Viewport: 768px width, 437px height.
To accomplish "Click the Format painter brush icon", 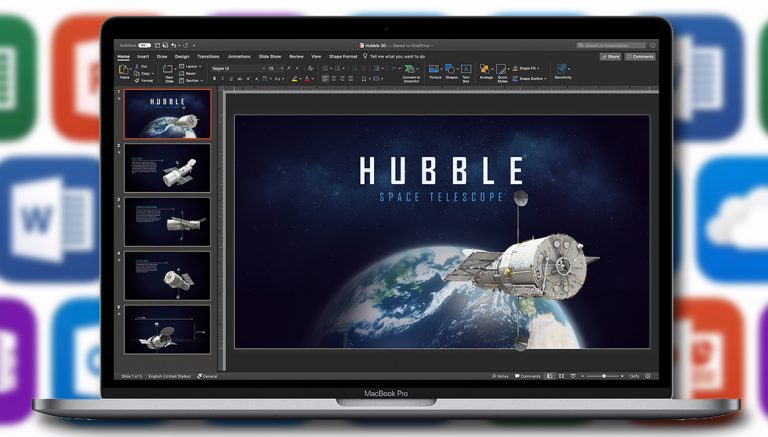I will point(138,80).
